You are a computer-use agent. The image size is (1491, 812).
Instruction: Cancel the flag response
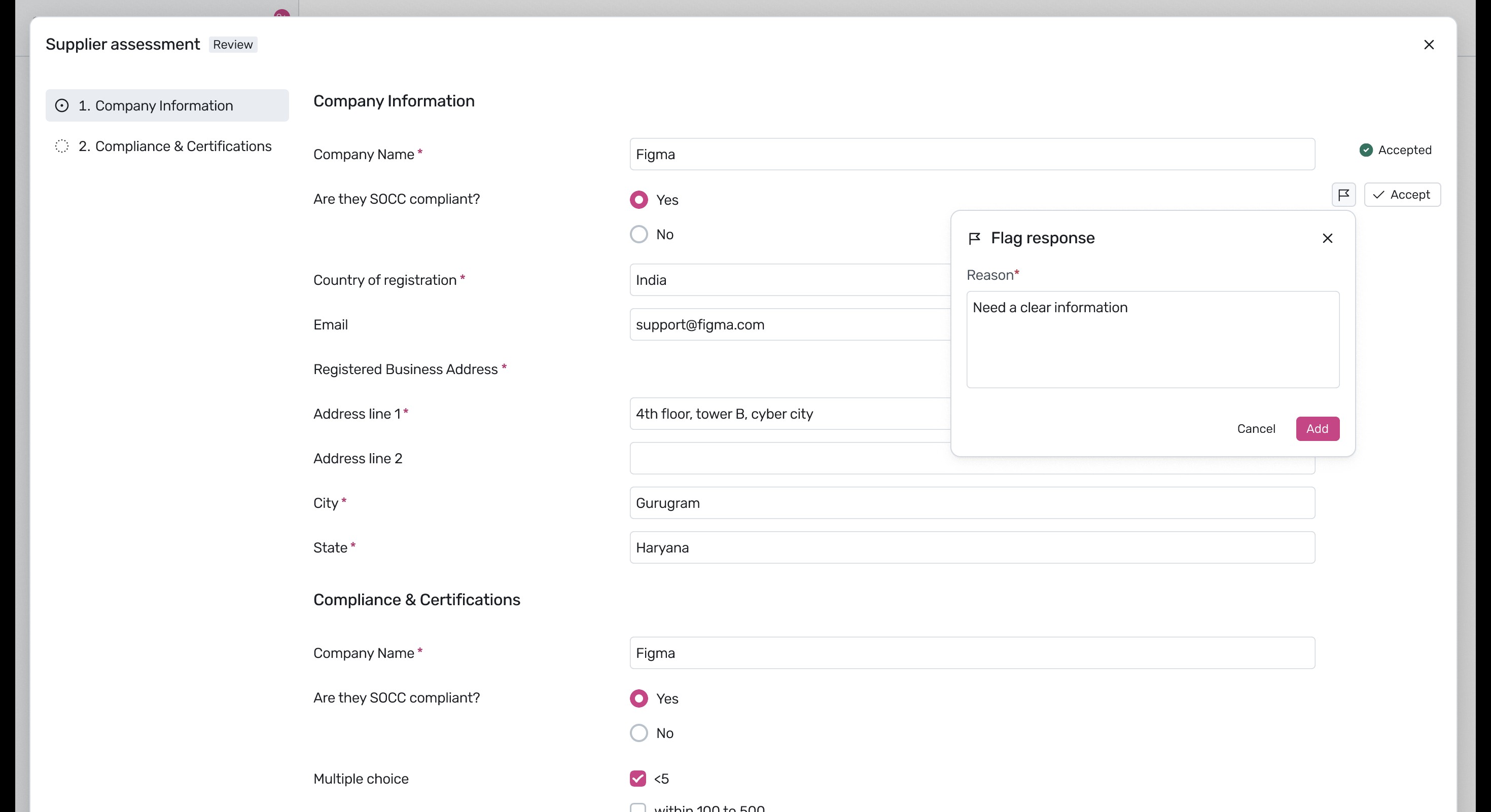(1256, 429)
